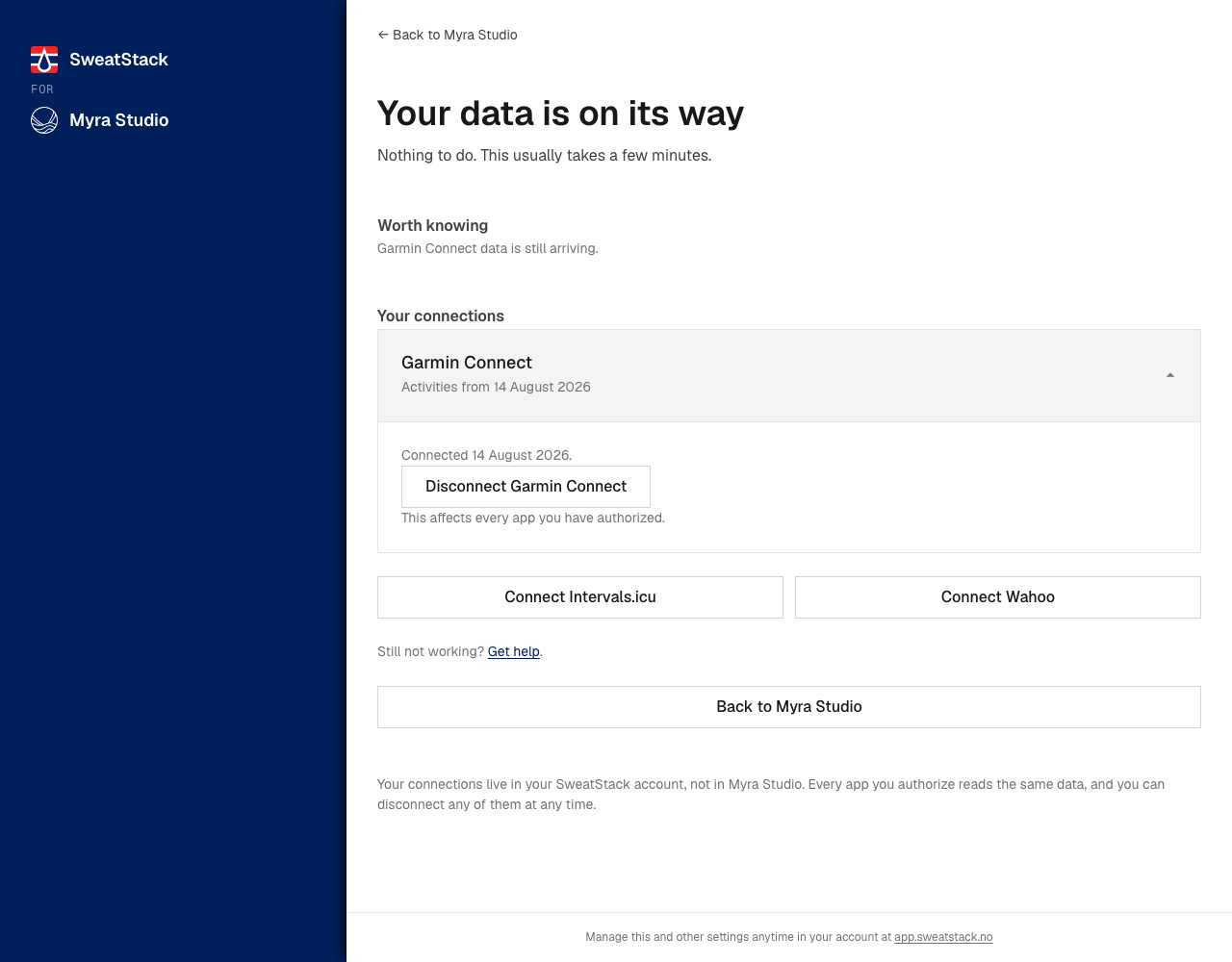Image resolution: width=1232 pixels, height=962 pixels.
Task: Click the Myra Studio name in sidebar
Action: [119, 120]
